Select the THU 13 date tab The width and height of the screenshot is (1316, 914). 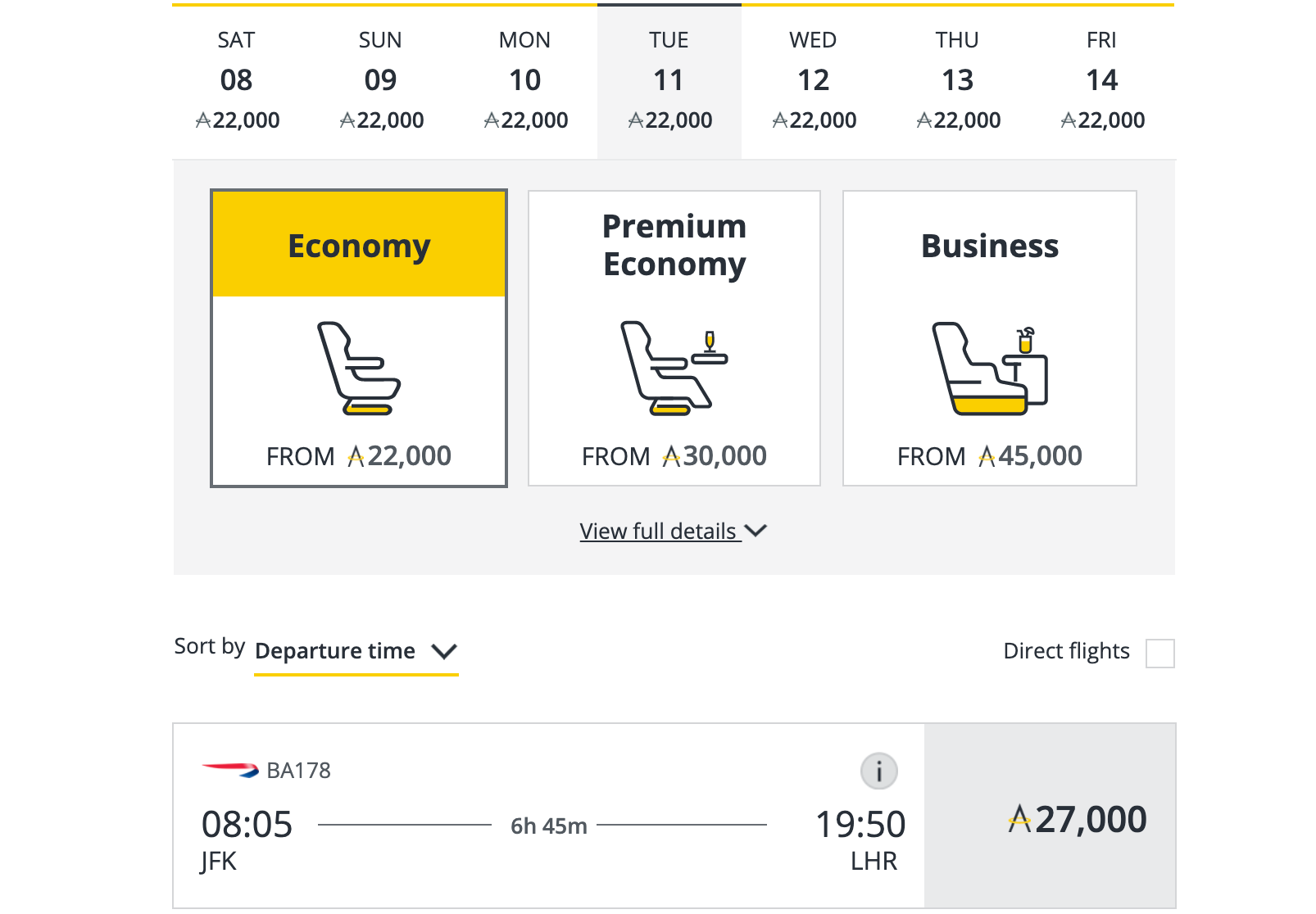pyautogui.click(x=958, y=81)
